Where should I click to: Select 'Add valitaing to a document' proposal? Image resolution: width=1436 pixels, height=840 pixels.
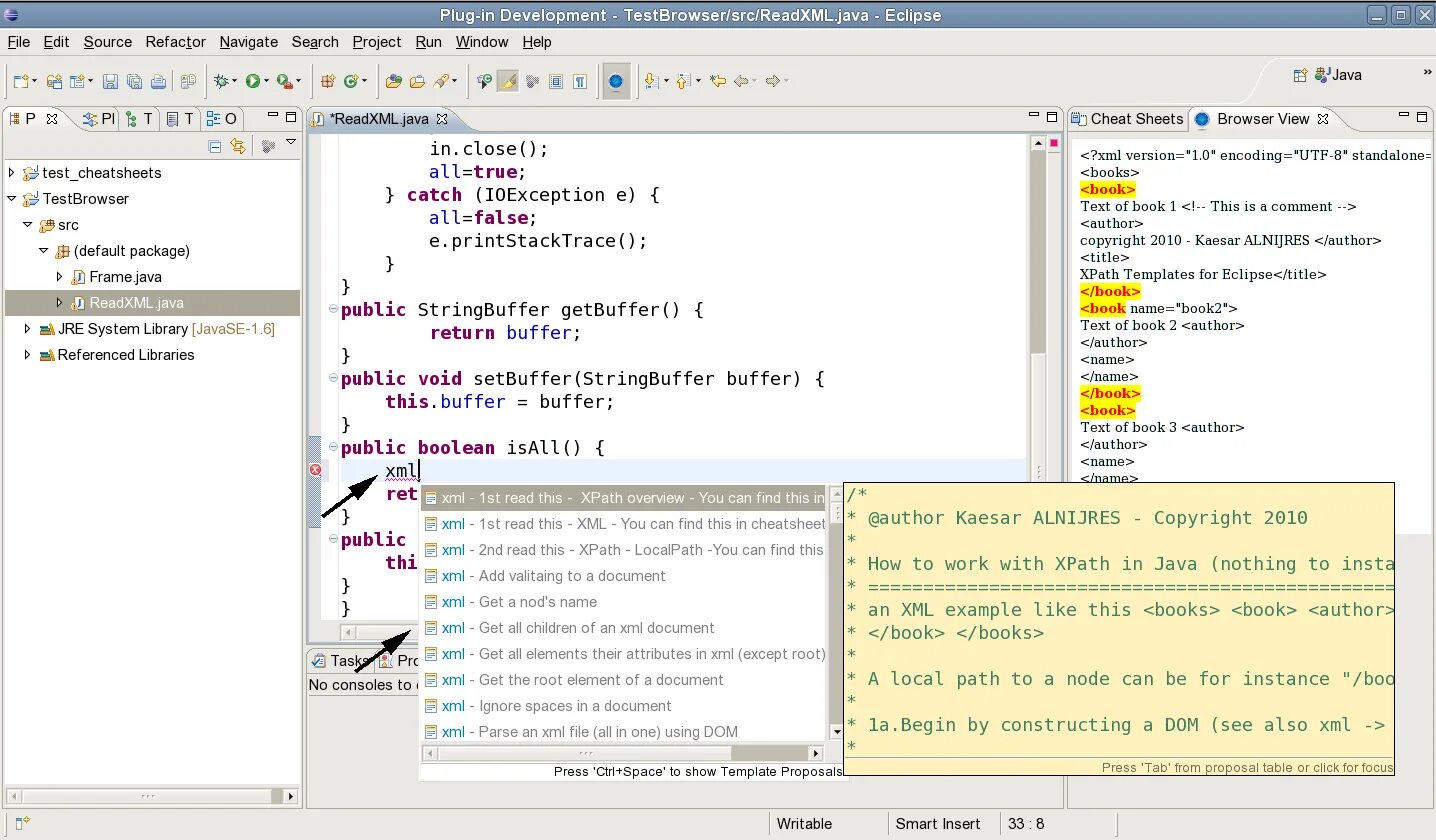click(x=625, y=576)
